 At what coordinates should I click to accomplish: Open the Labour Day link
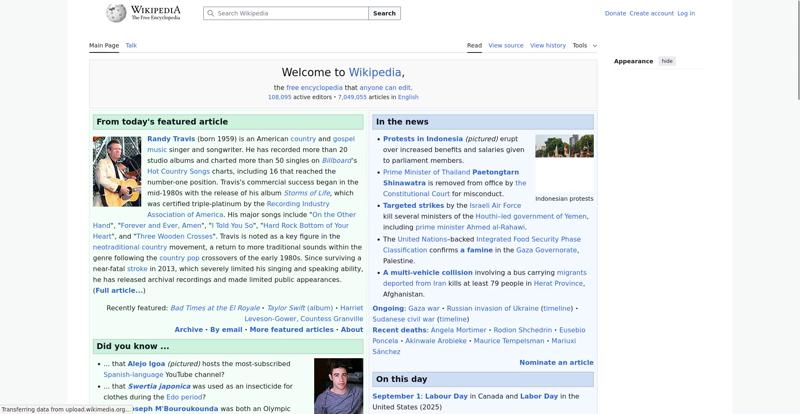446,396
